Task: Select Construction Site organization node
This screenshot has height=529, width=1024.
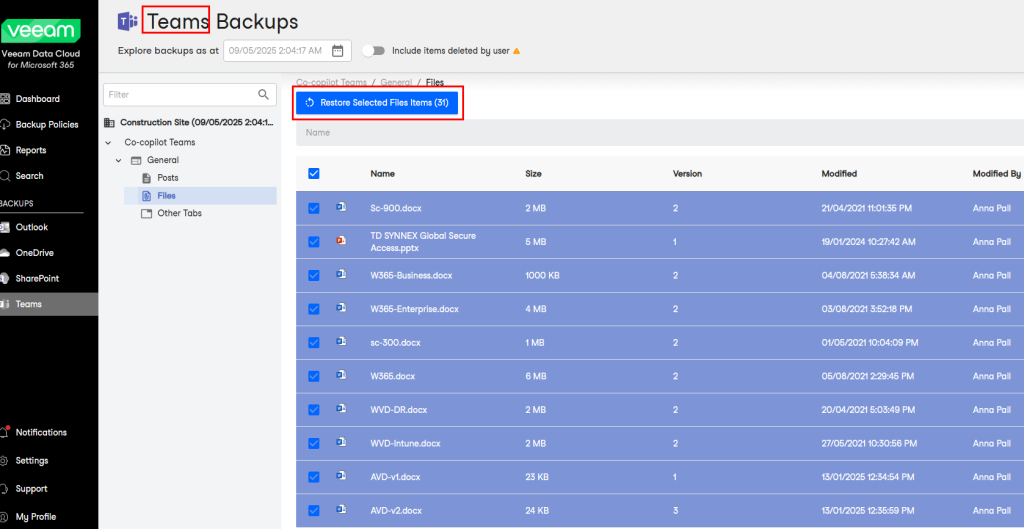Action: 197,122
